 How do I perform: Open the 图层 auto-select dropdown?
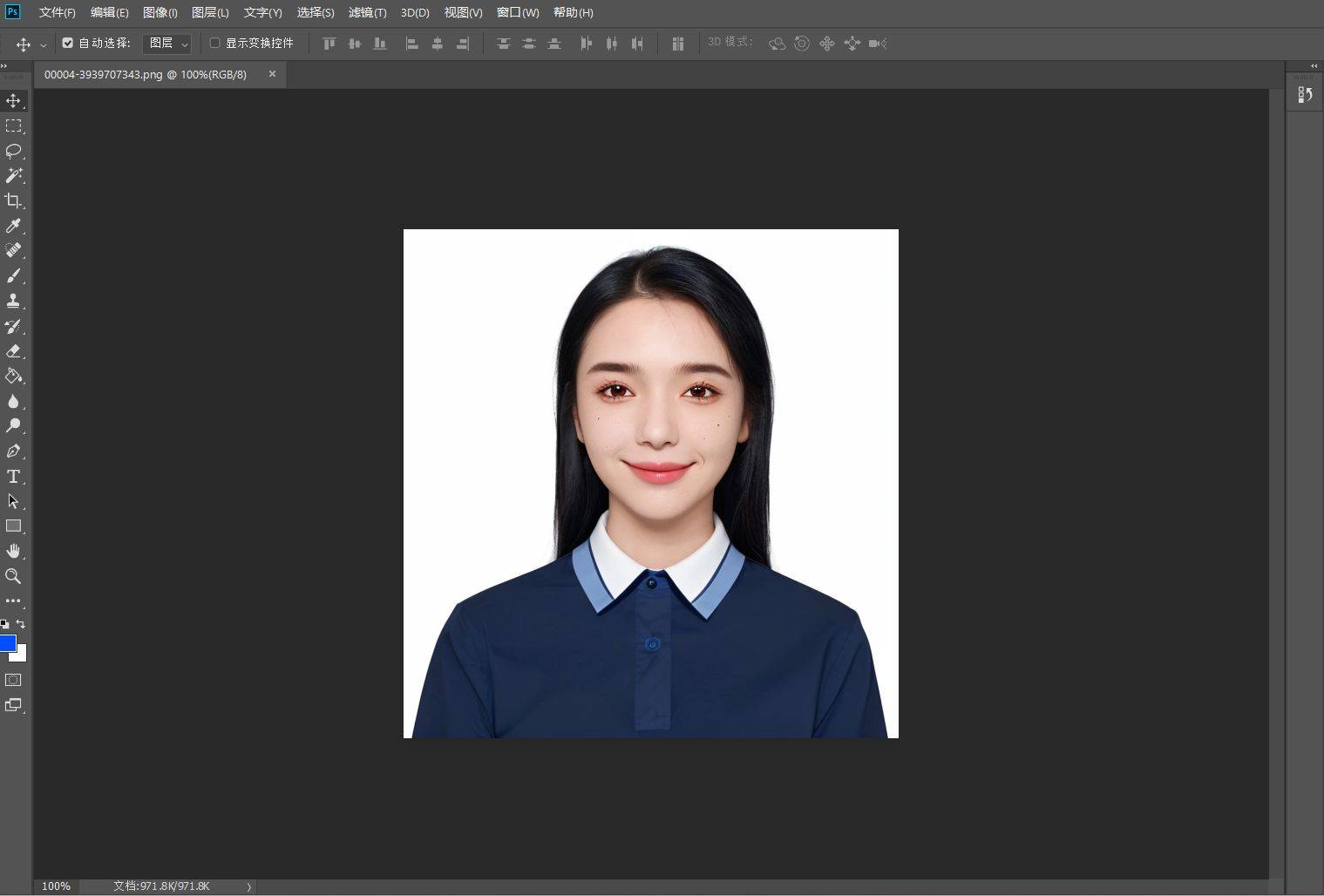(166, 43)
